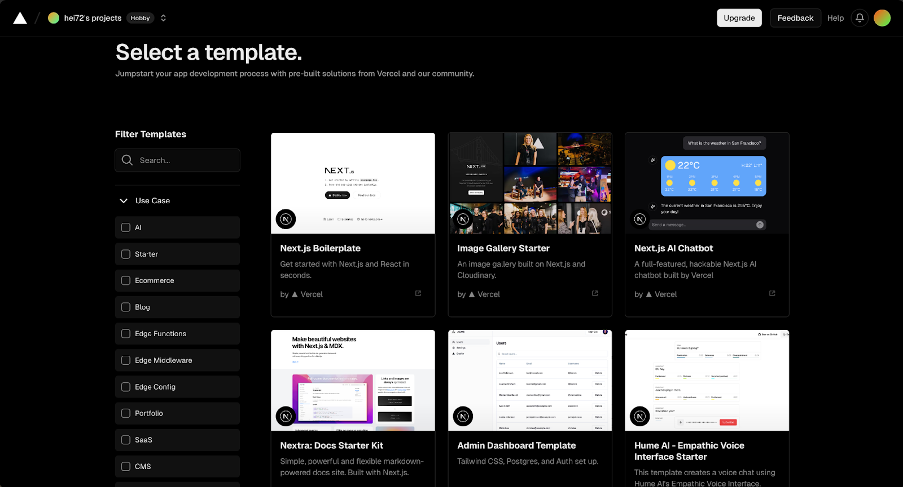Check the AI use case filter
The height and width of the screenshot is (488, 904).
(x=126, y=227)
